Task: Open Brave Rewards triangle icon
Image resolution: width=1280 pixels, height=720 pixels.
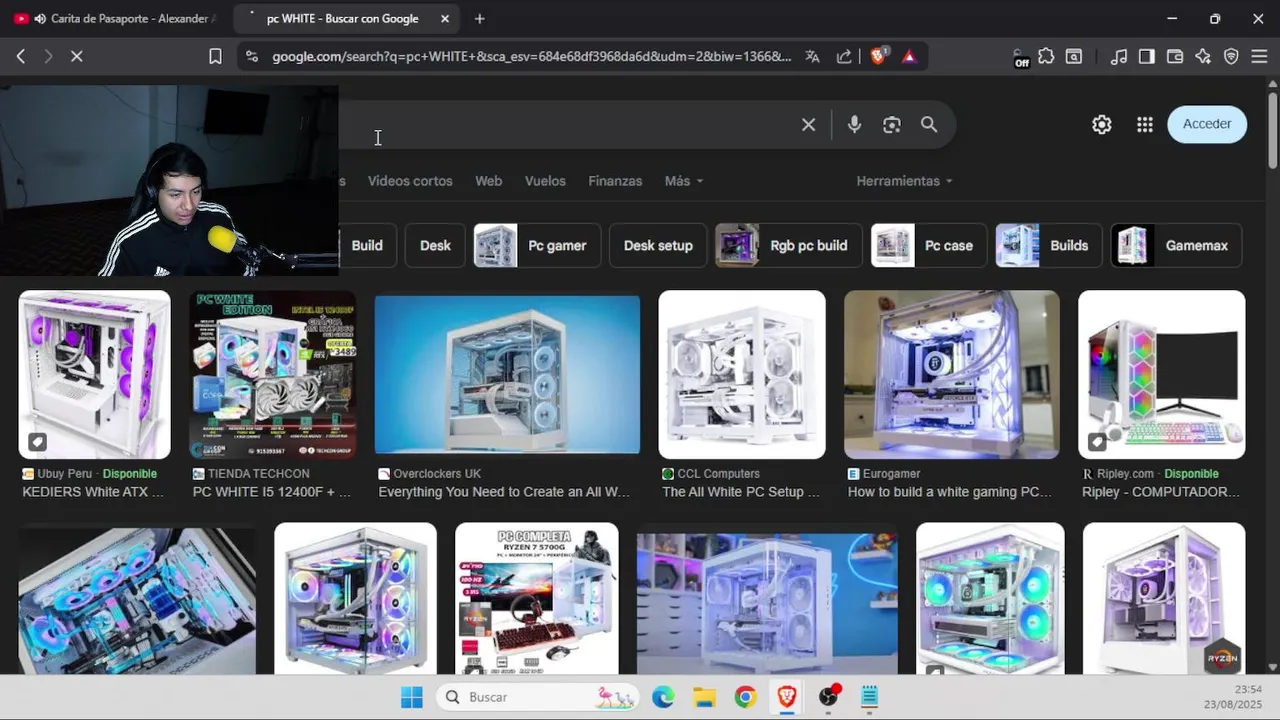Action: [x=908, y=57]
